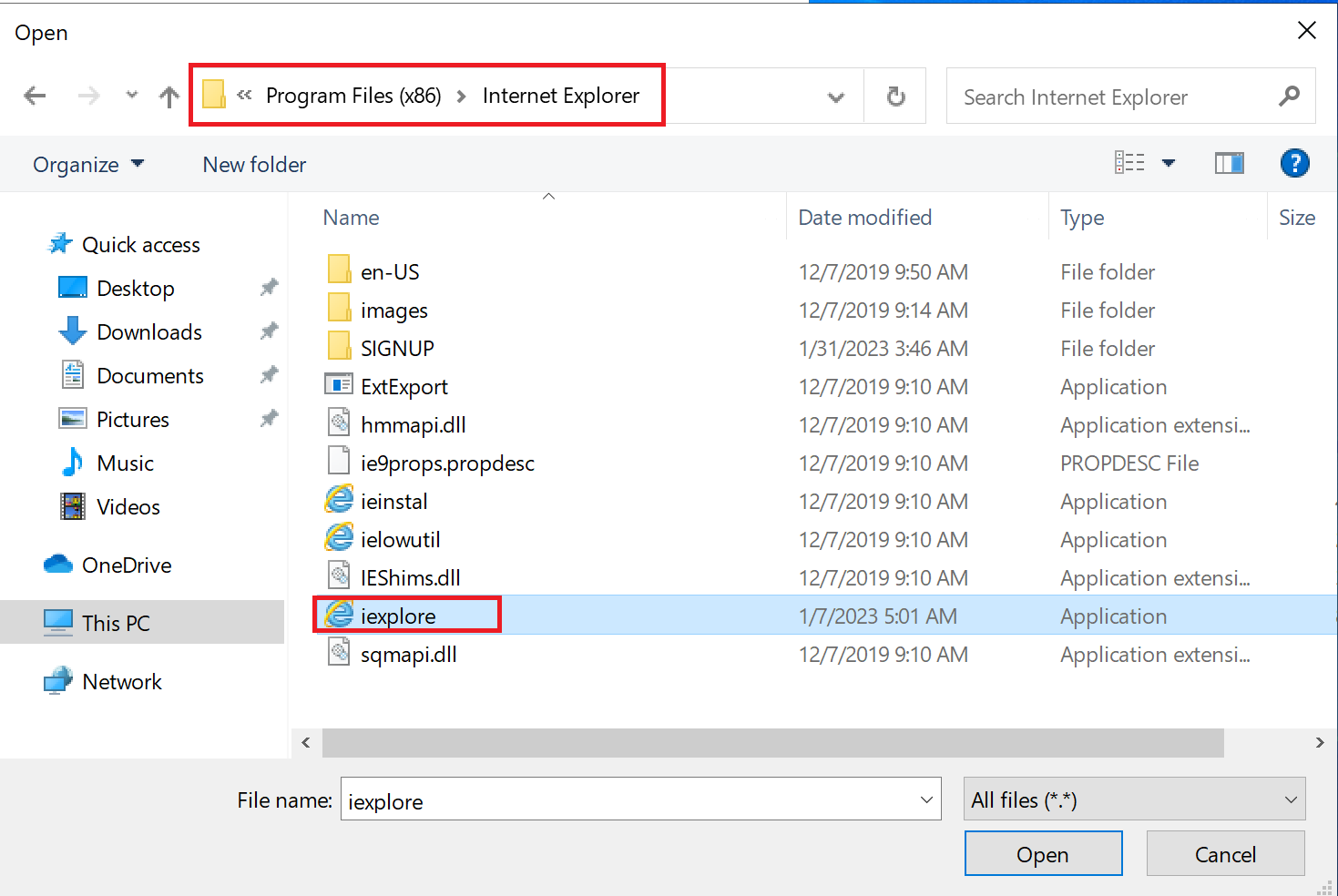Click the search magnifier icon
This screenshot has height=896, width=1338.
tap(1289, 96)
